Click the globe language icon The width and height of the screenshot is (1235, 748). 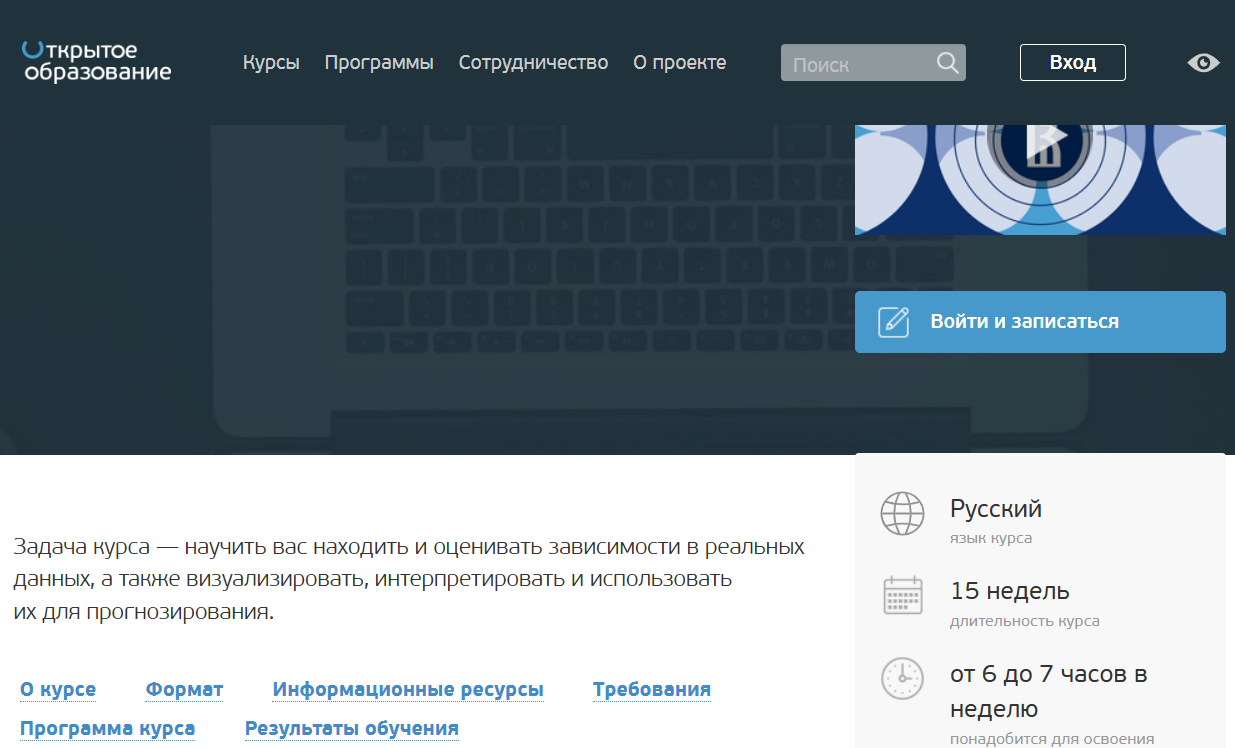[x=902, y=514]
